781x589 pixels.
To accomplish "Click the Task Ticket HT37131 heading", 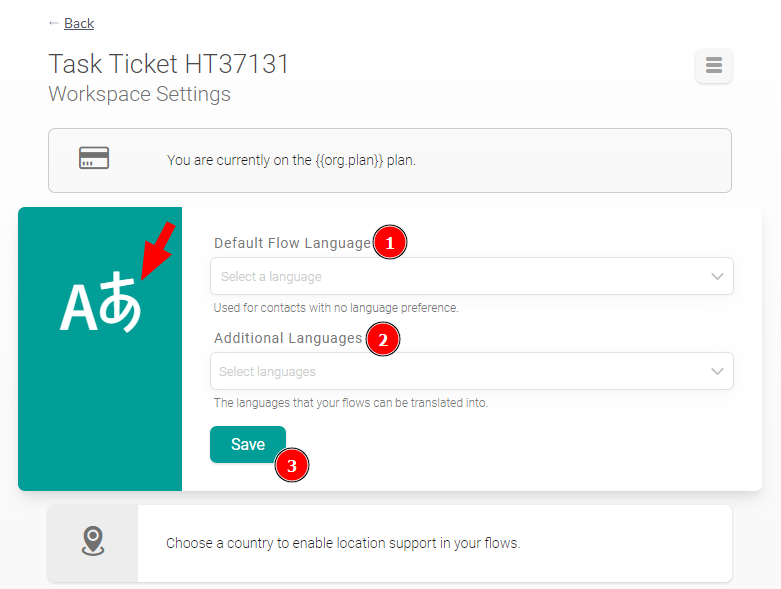I will pyautogui.click(x=169, y=65).
